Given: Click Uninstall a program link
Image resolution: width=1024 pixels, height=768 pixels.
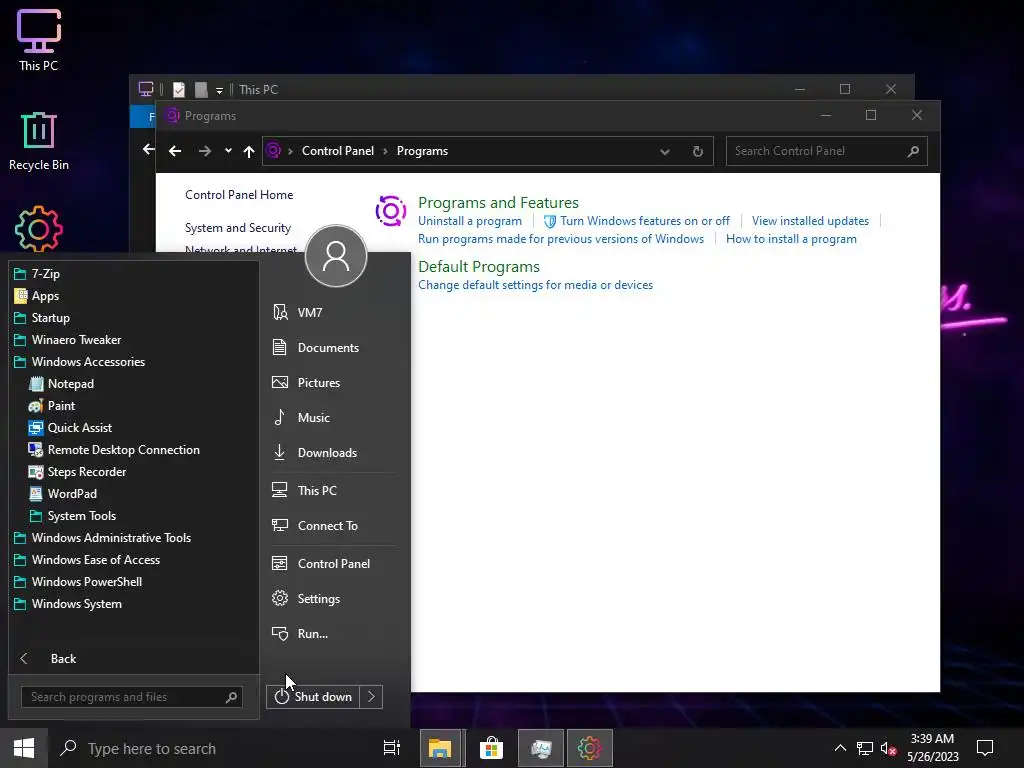Looking at the screenshot, I should [470, 221].
